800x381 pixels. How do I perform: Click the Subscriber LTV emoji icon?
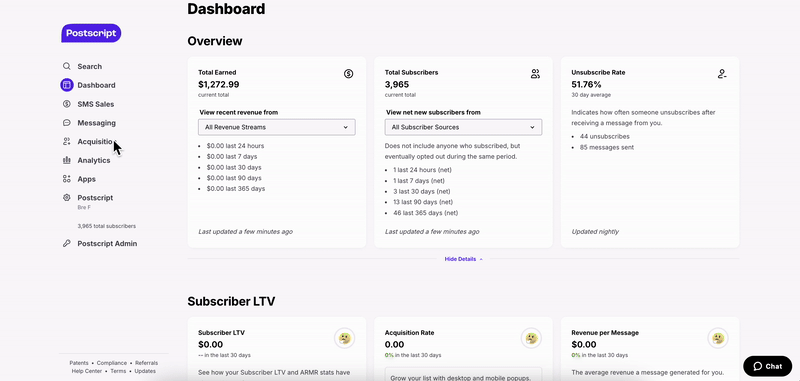[x=344, y=338]
